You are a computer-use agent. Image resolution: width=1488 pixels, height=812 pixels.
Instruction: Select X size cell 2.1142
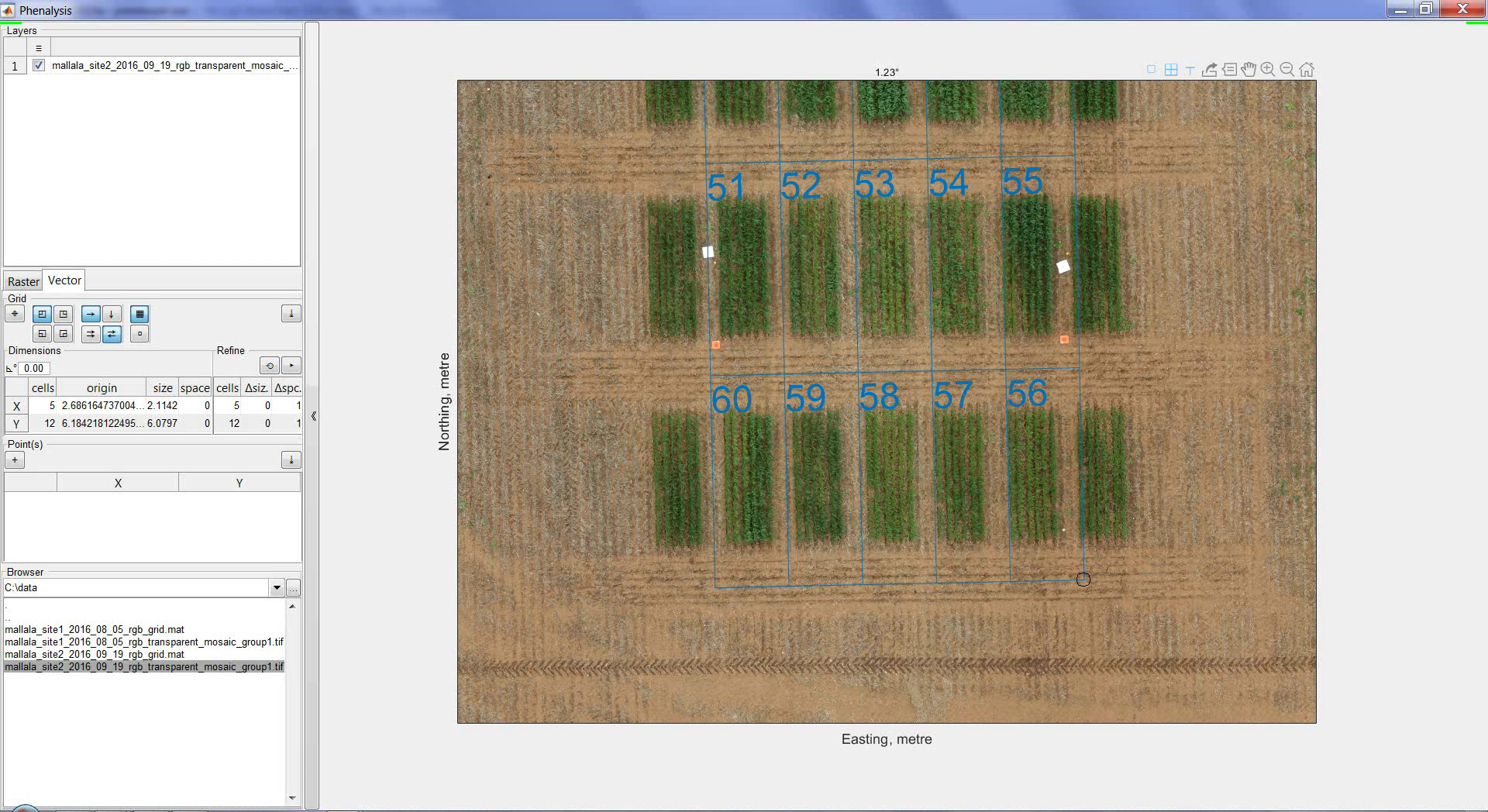point(163,405)
